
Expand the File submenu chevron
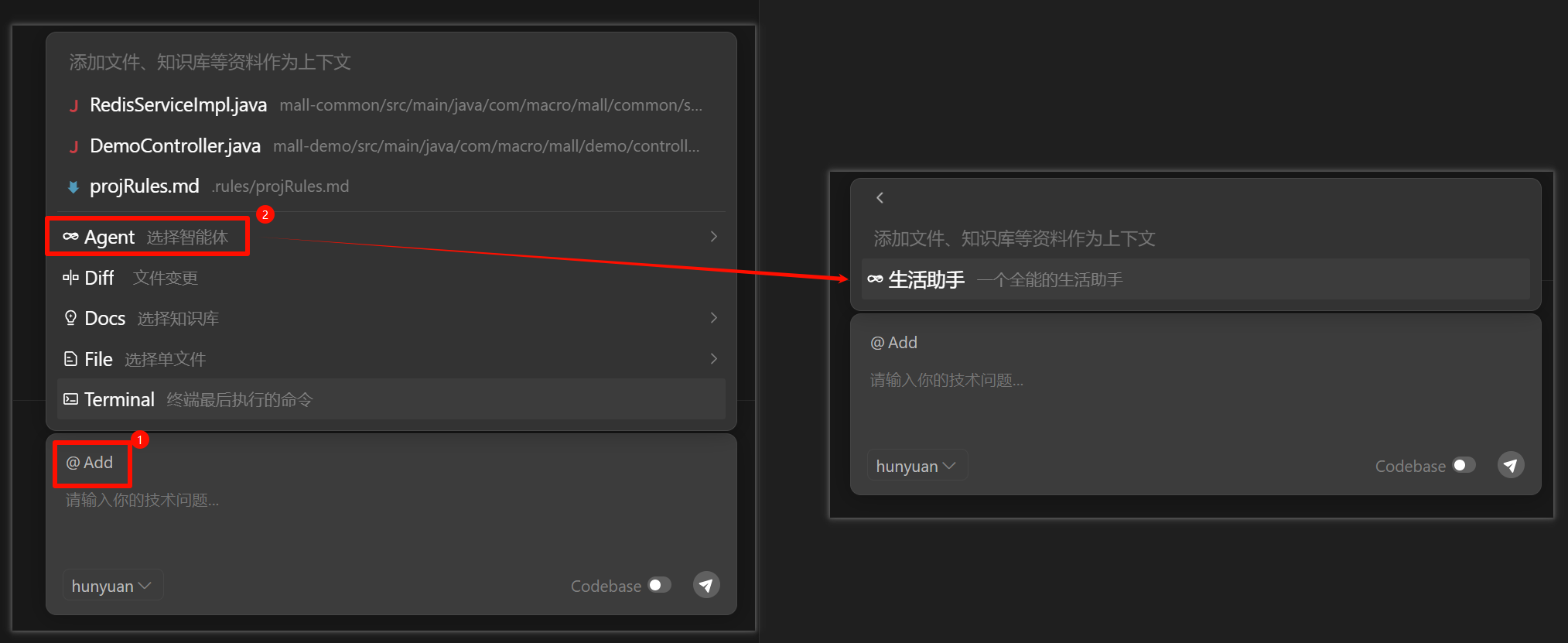(x=713, y=359)
